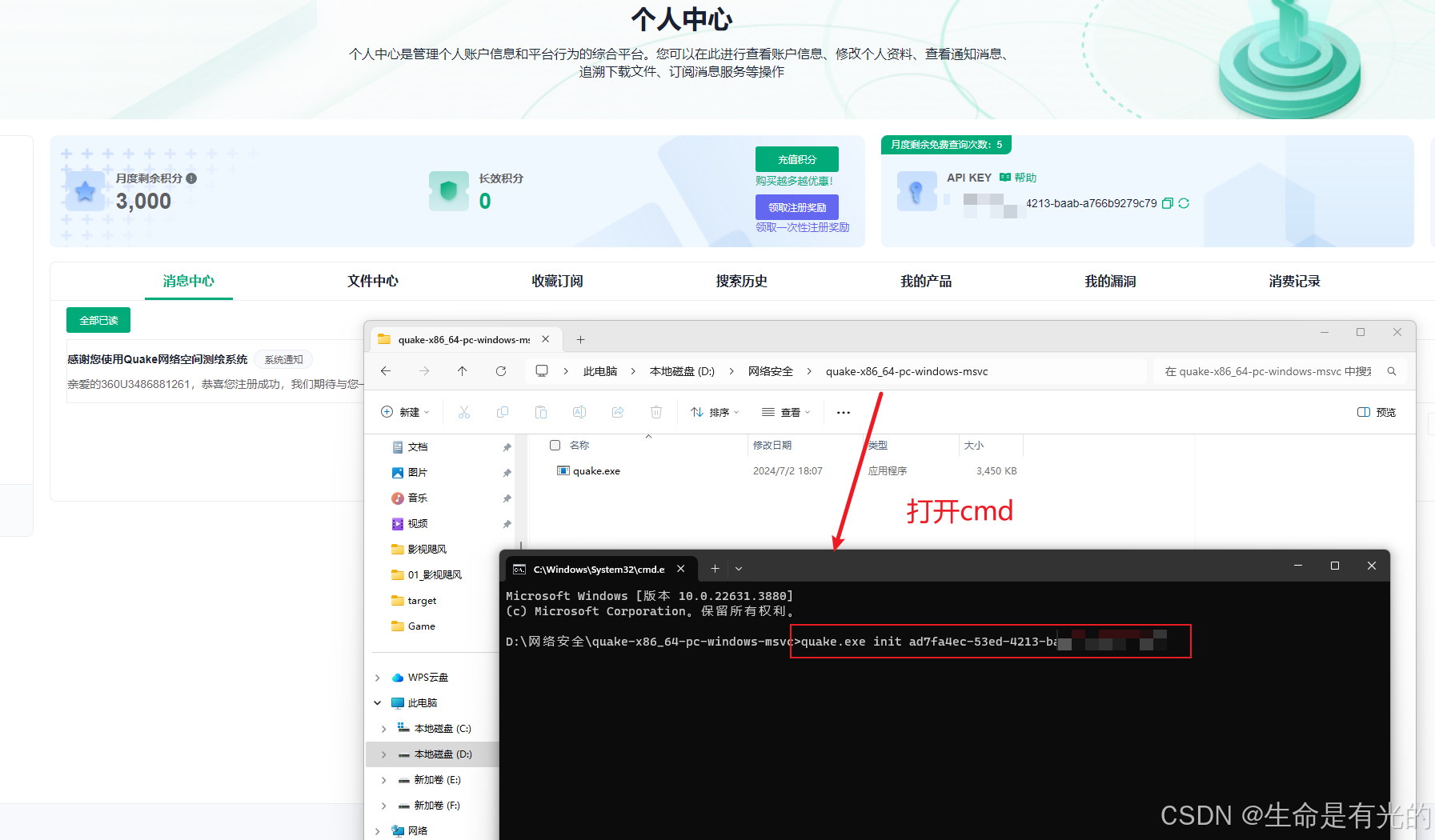This screenshot has height=840, width=1435.
Task: Click the 帮助 link next to API KEY
Action: pyautogui.click(x=1024, y=177)
